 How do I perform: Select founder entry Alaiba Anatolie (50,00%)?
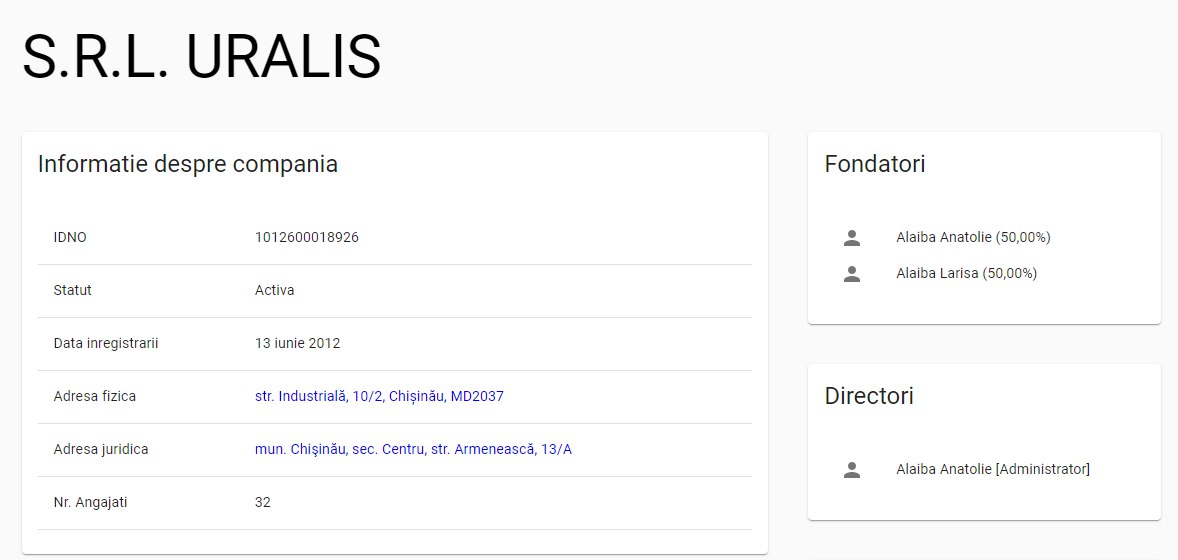[973, 238]
